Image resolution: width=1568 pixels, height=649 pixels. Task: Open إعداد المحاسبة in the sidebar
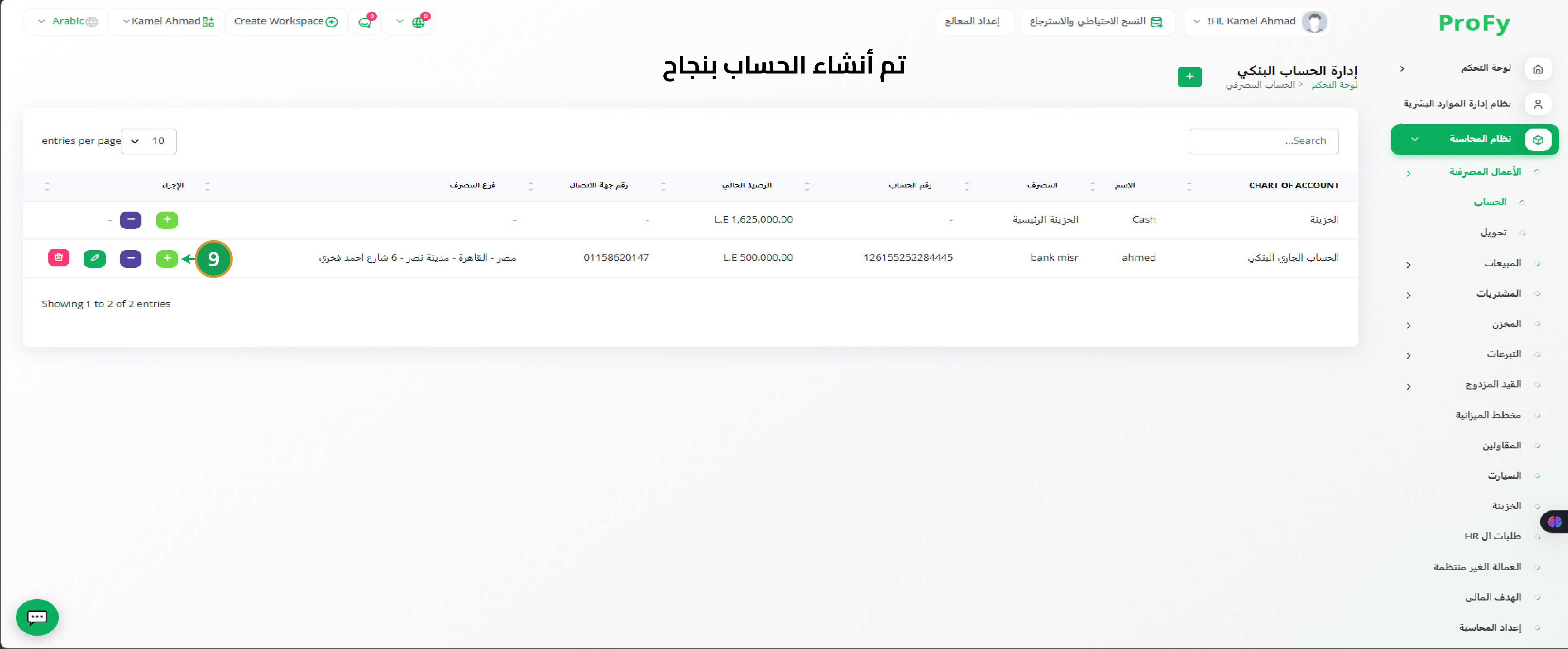tap(1489, 628)
